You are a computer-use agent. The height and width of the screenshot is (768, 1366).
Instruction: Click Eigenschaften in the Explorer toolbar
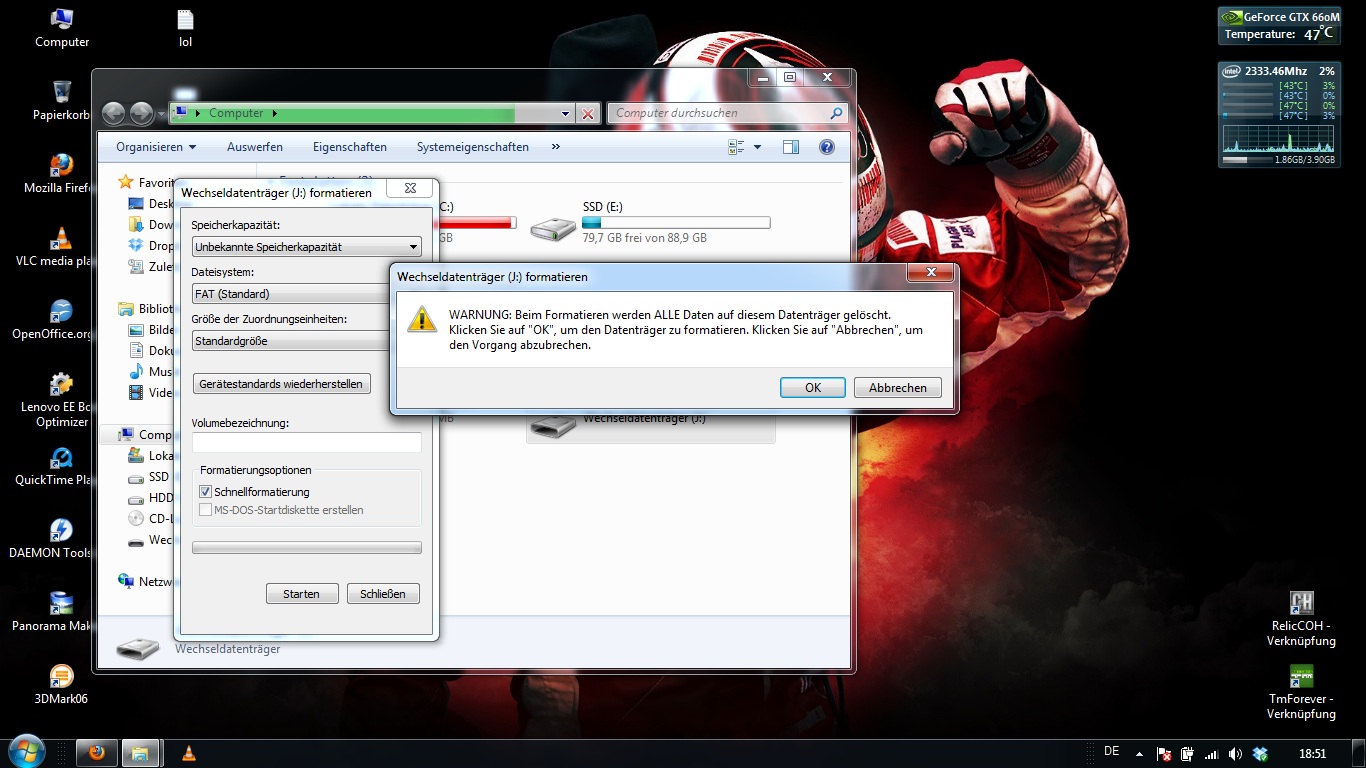(x=350, y=147)
